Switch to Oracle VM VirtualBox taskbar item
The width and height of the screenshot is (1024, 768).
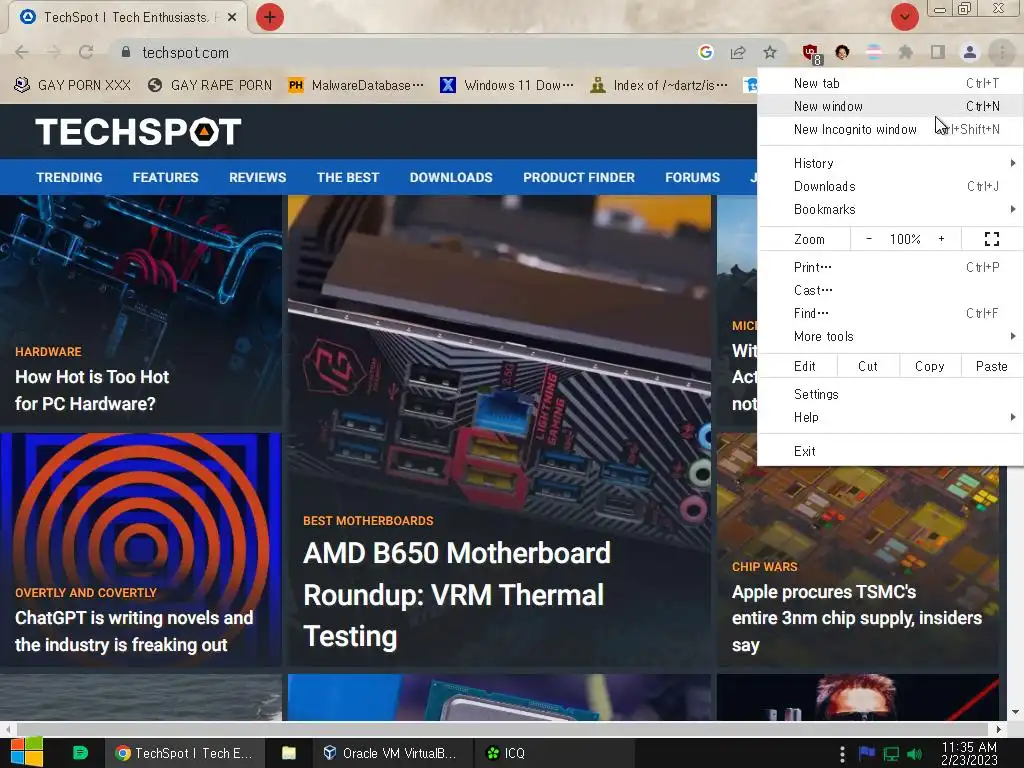point(390,753)
